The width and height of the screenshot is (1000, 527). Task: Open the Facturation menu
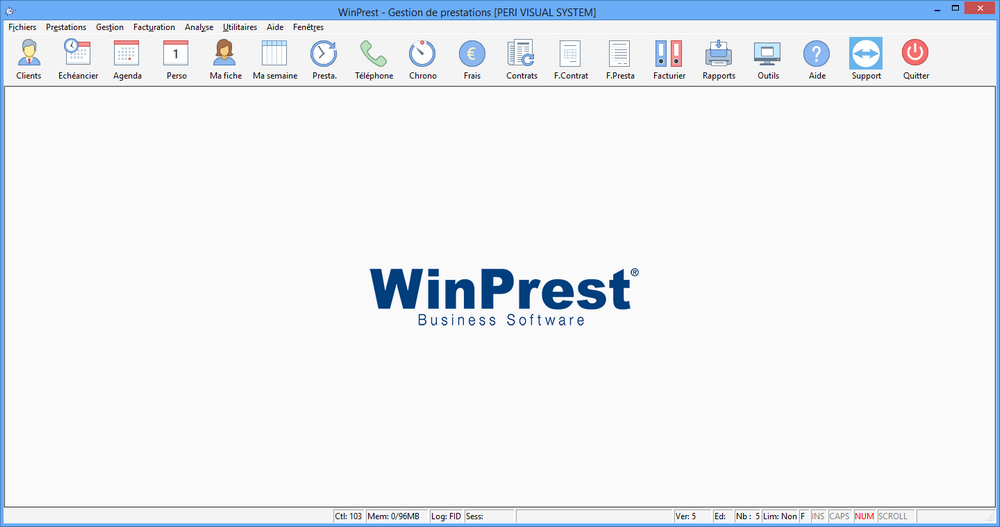pyautogui.click(x=154, y=27)
